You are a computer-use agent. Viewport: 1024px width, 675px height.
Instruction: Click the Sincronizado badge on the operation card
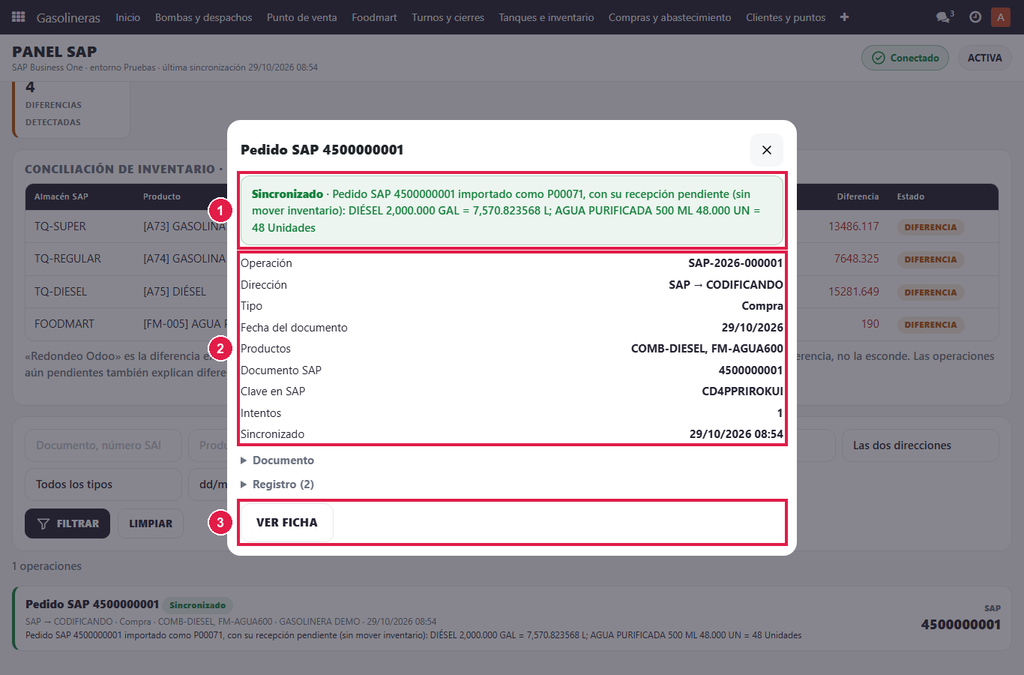pos(197,605)
